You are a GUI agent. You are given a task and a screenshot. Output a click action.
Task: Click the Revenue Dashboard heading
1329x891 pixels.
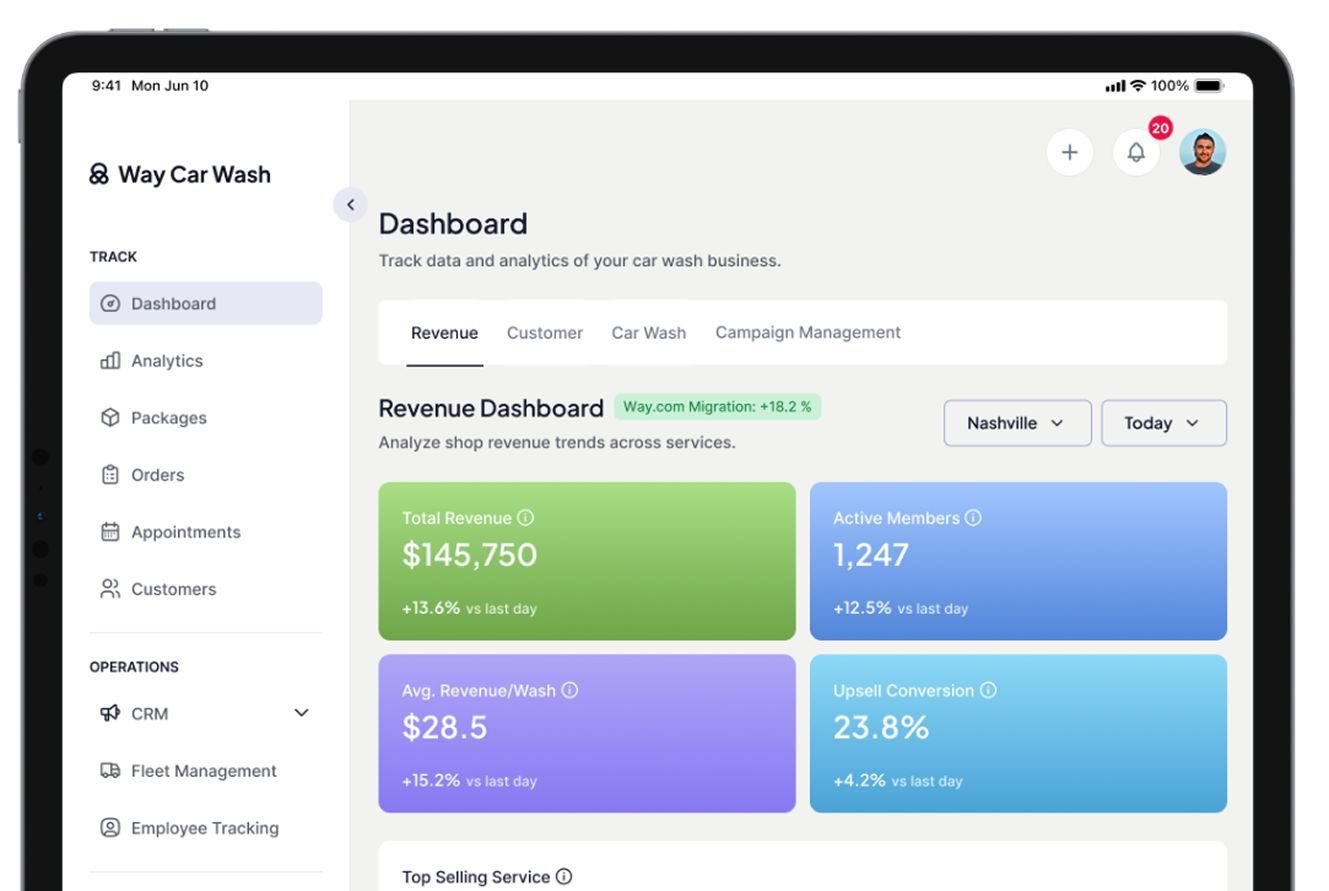pos(491,408)
